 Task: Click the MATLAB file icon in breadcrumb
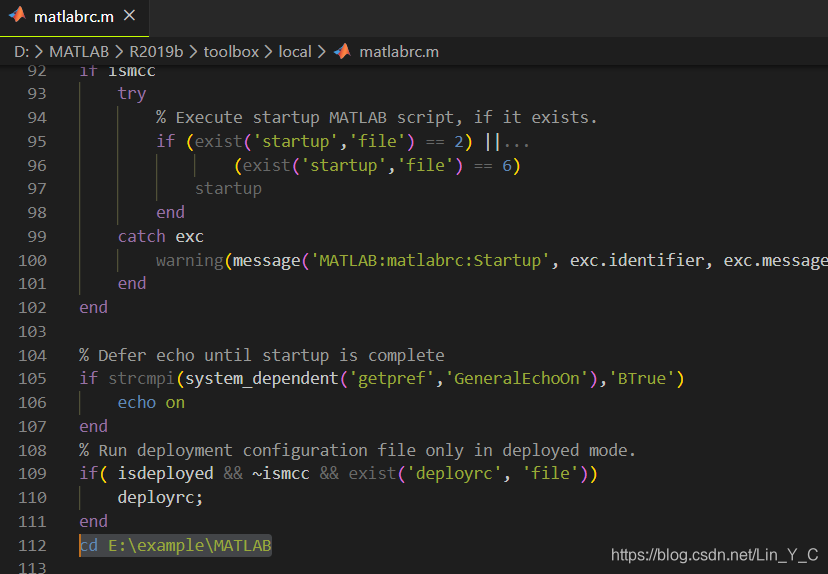click(342, 51)
